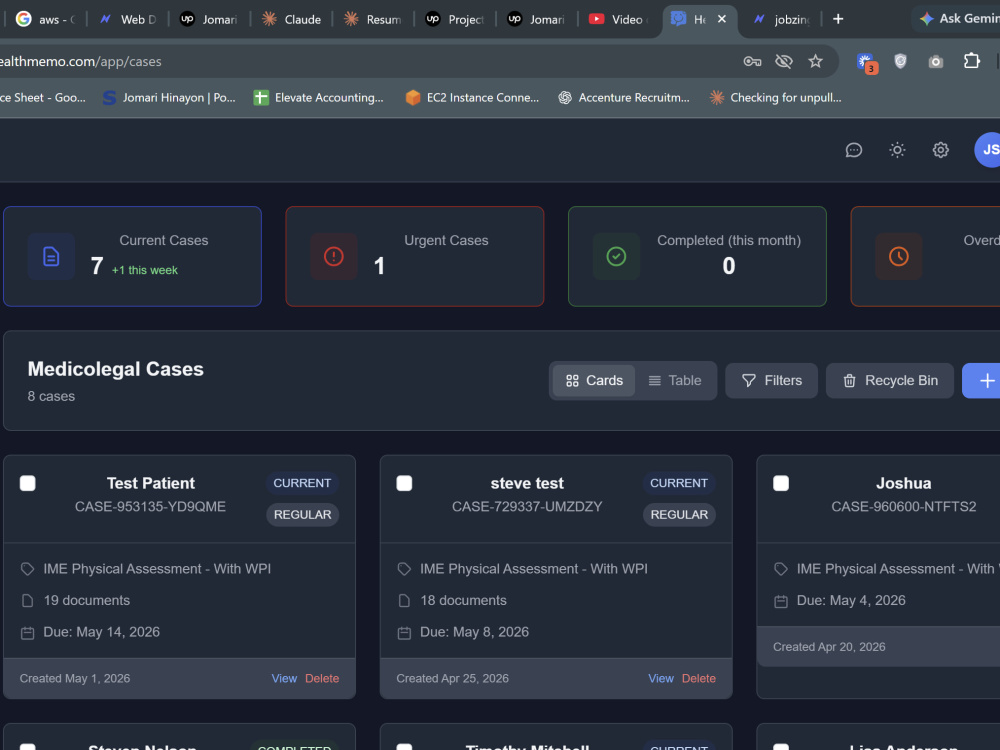
Task: View the Test Patient case
Action: (x=284, y=679)
